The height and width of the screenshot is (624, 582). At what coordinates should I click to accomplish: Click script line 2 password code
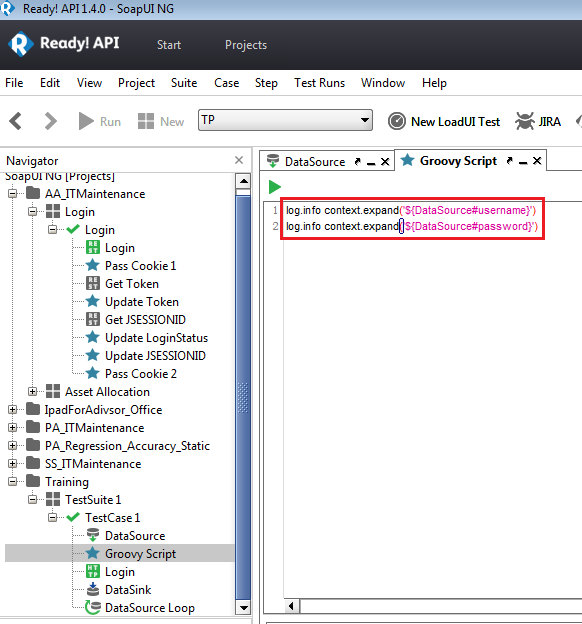click(412, 226)
